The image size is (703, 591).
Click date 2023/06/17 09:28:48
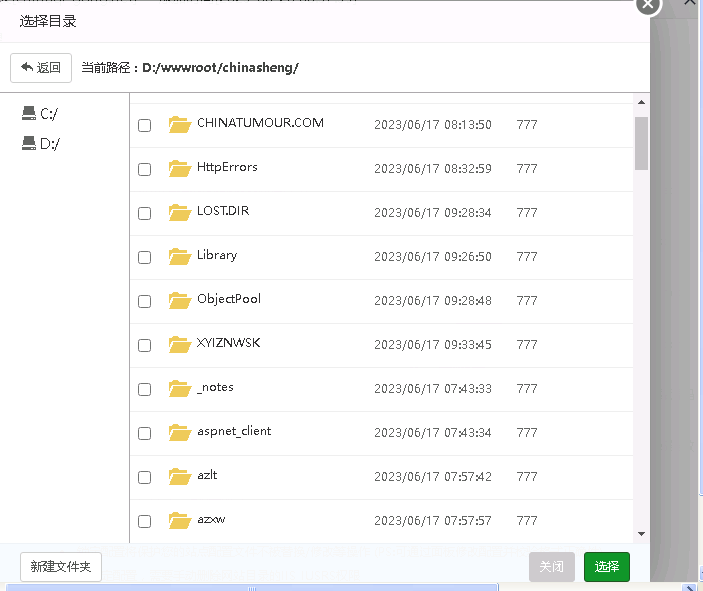[x=433, y=300]
